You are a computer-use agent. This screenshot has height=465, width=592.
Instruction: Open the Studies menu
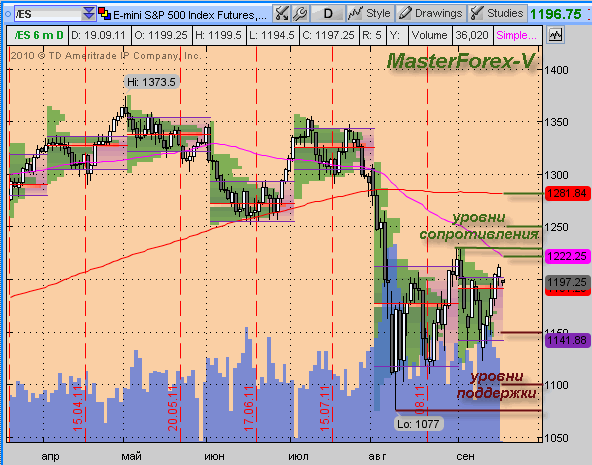click(x=497, y=14)
